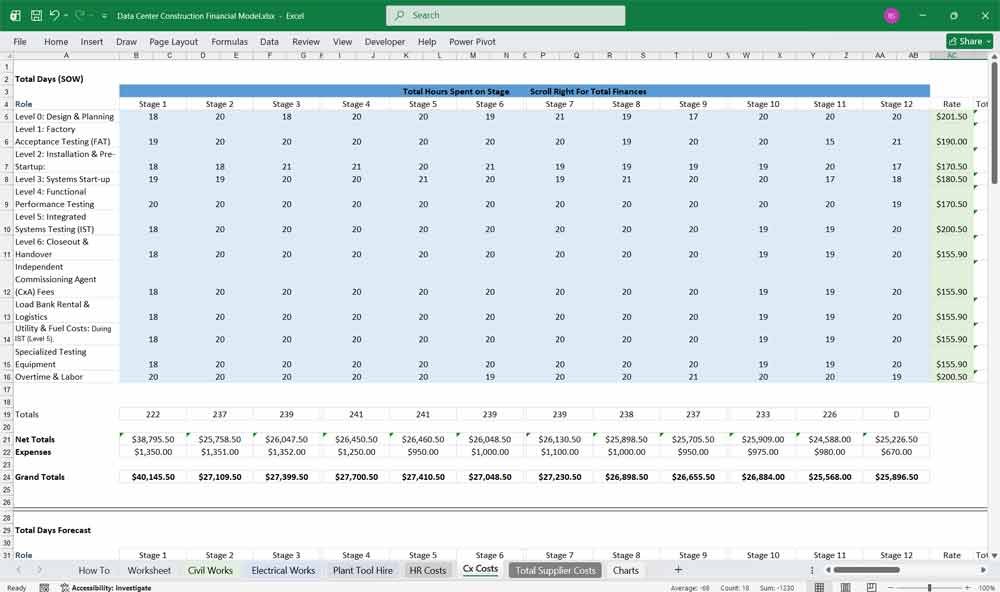Screen dimensions: 1000x592
Task: Open the Formulas ribbon tab
Action: click(x=230, y=41)
